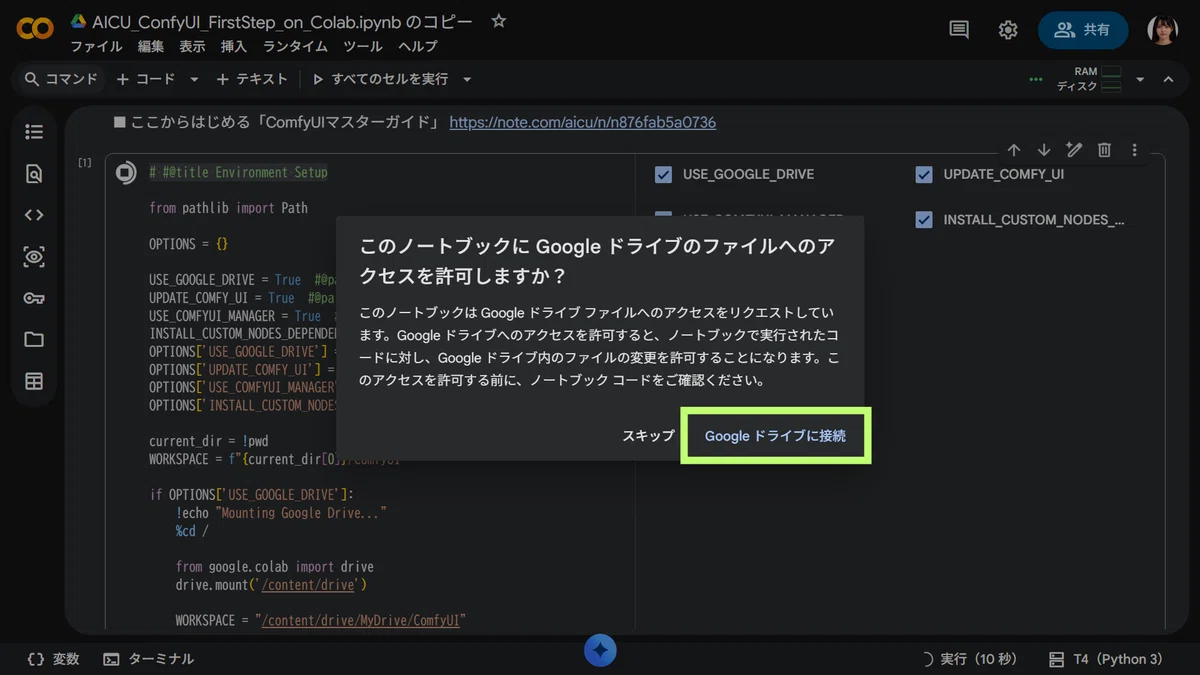
Task: Click the 共有 share button
Action: pyautogui.click(x=1083, y=30)
